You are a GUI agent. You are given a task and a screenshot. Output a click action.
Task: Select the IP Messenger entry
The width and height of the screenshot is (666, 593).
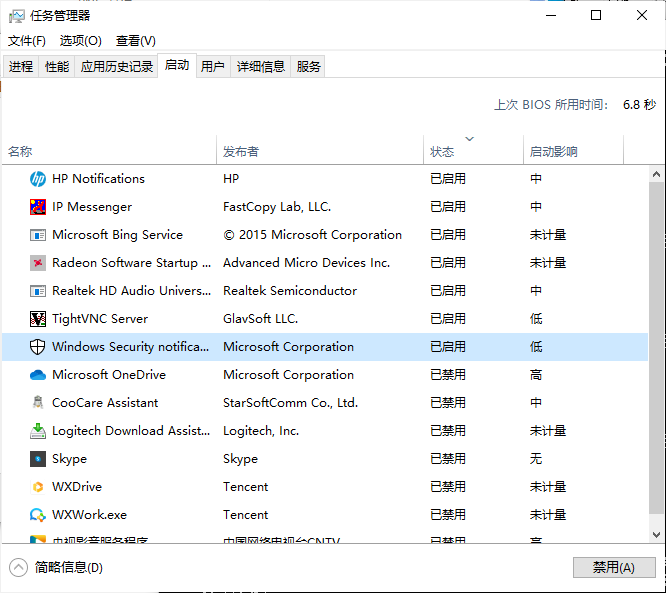tap(92, 207)
